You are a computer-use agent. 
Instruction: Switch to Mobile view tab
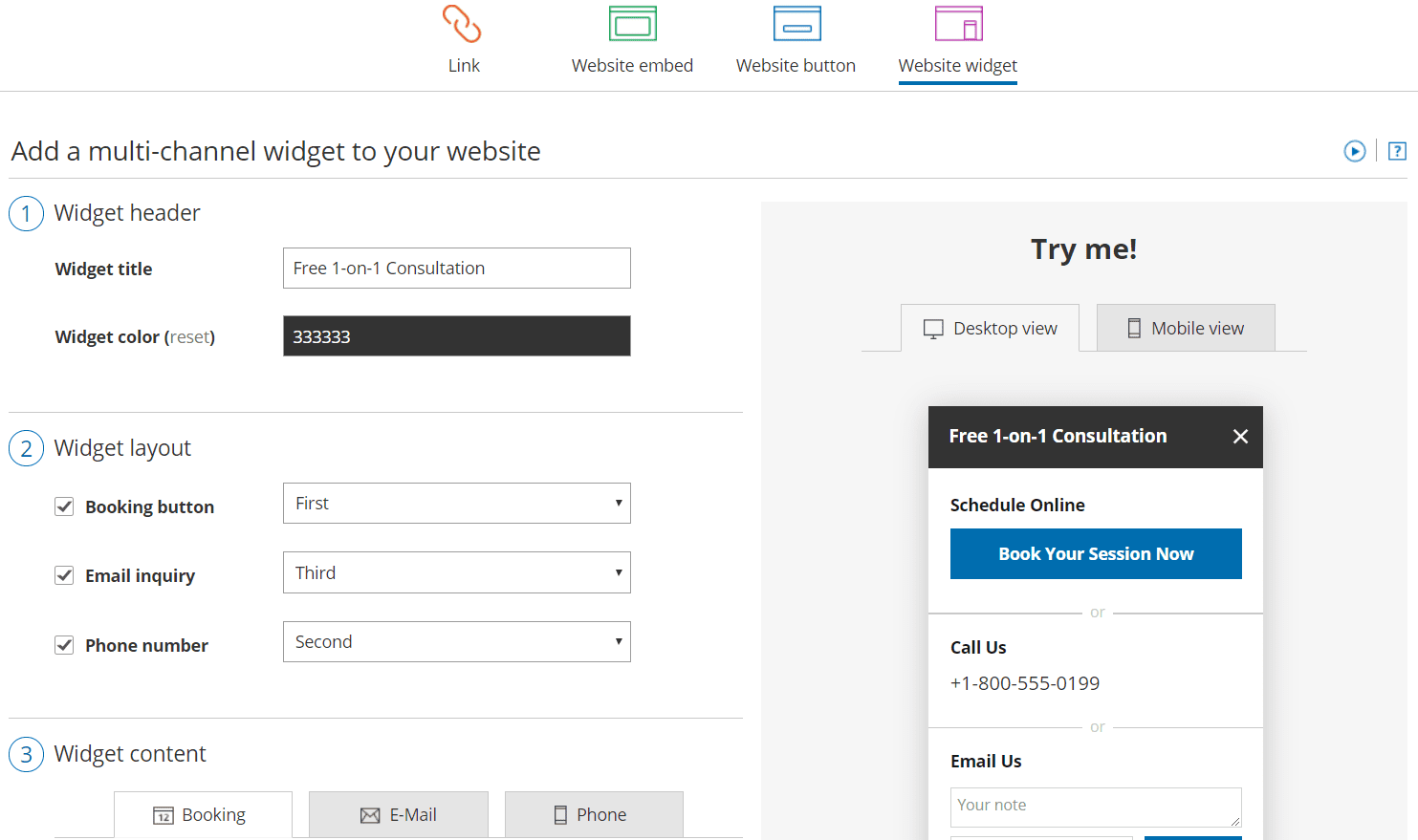click(1186, 328)
